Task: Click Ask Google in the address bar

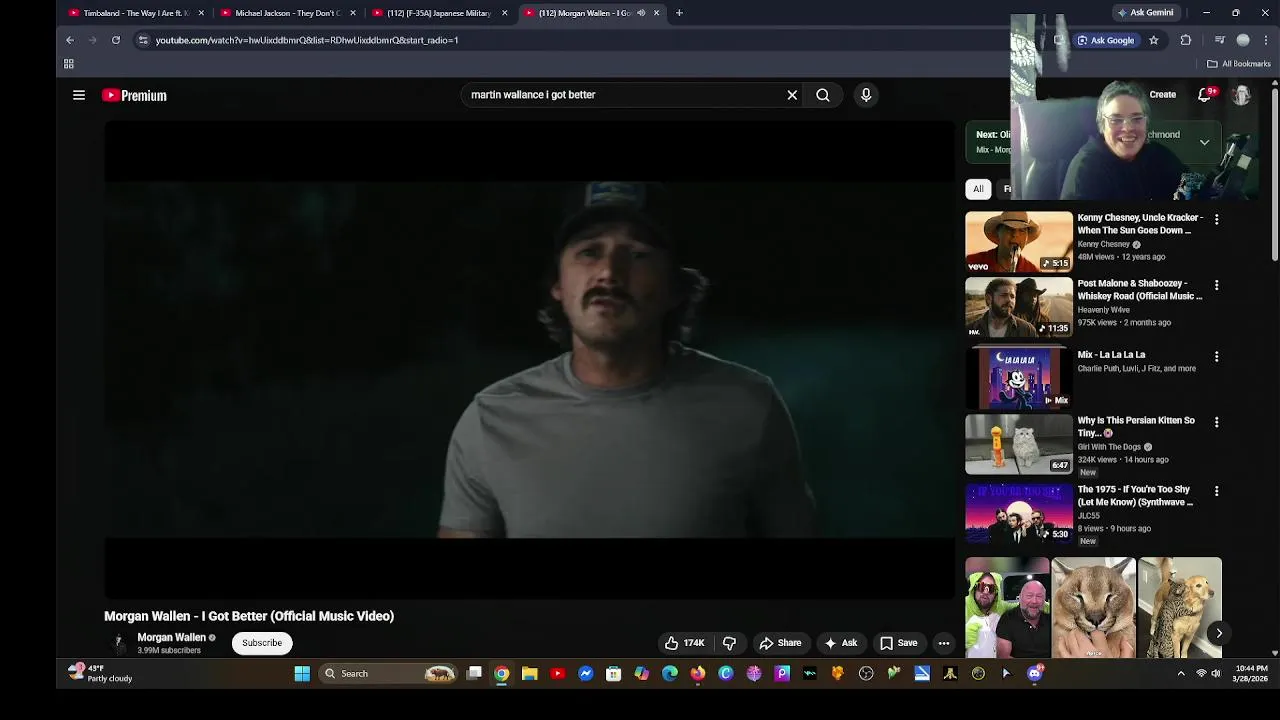Action: 1105,40
